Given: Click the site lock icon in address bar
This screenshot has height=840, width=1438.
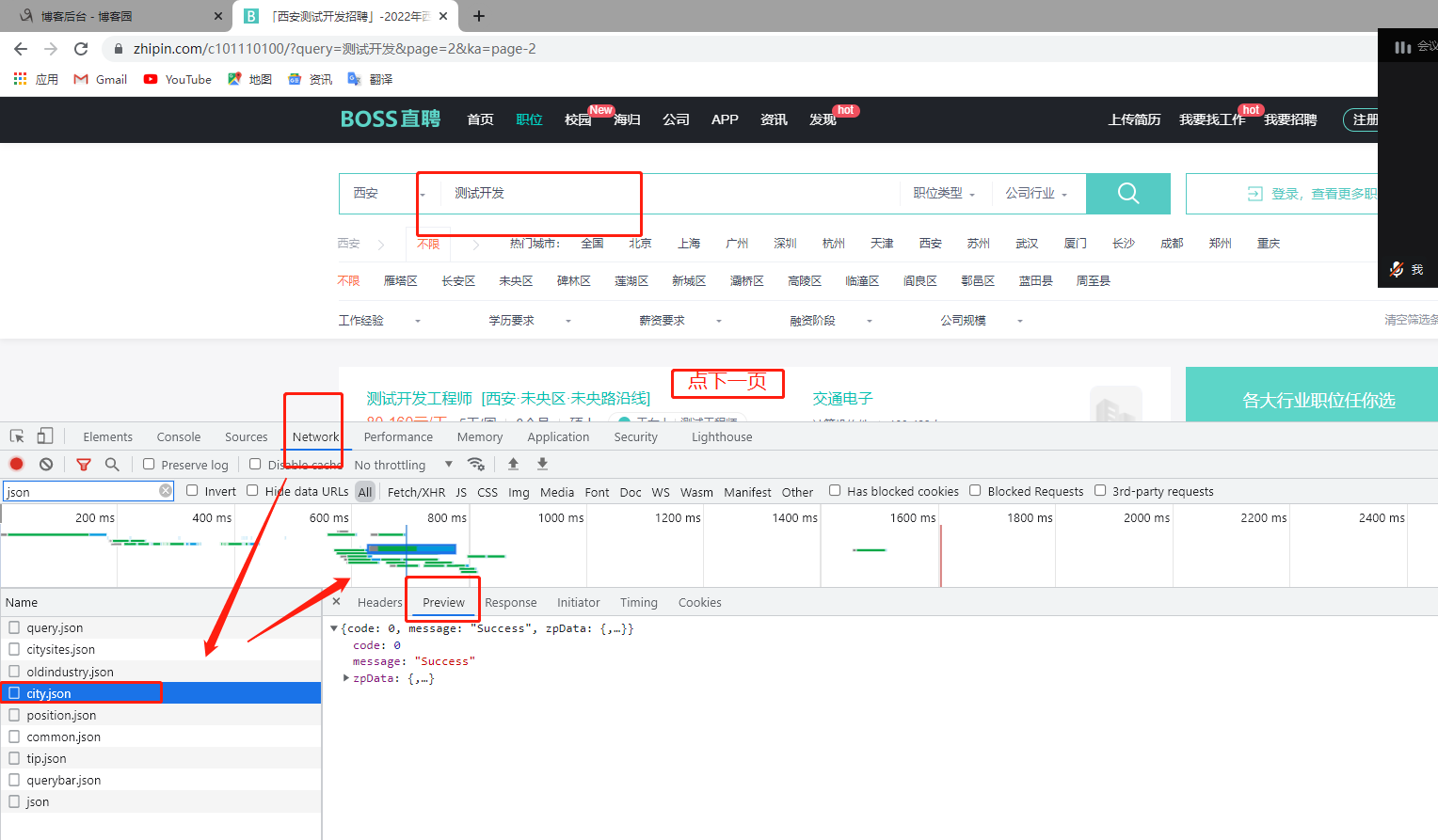Looking at the screenshot, I should click(118, 49).
